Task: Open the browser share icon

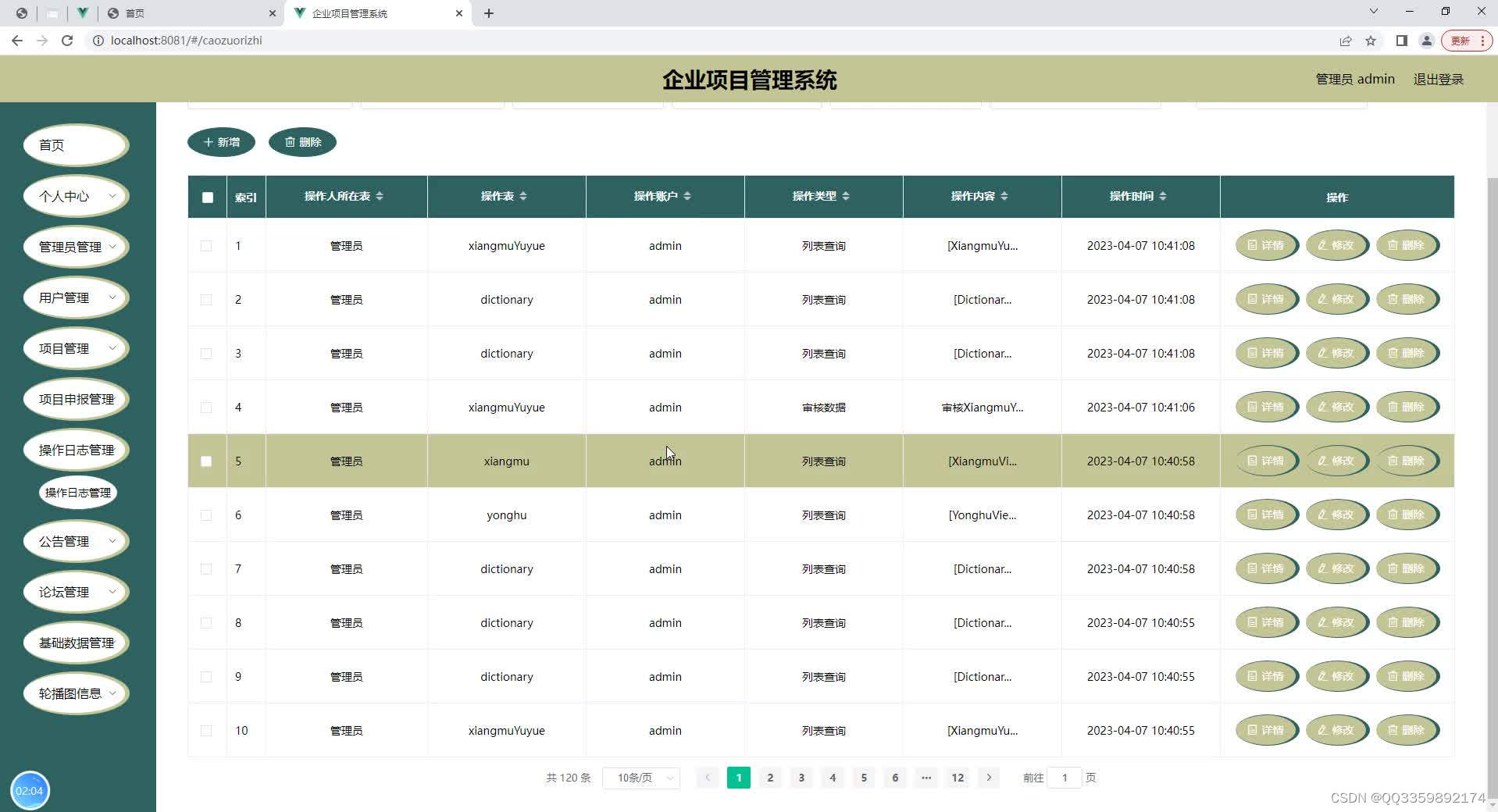Action: (1345, 41)
